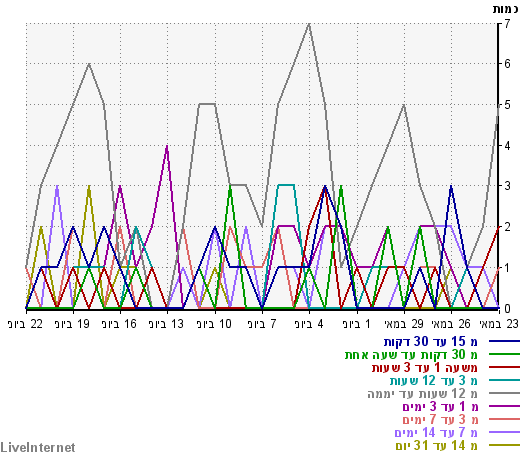Screen dimensions: 520x457
Task: Click light violet legend line swatch
Action: (504, 432)
